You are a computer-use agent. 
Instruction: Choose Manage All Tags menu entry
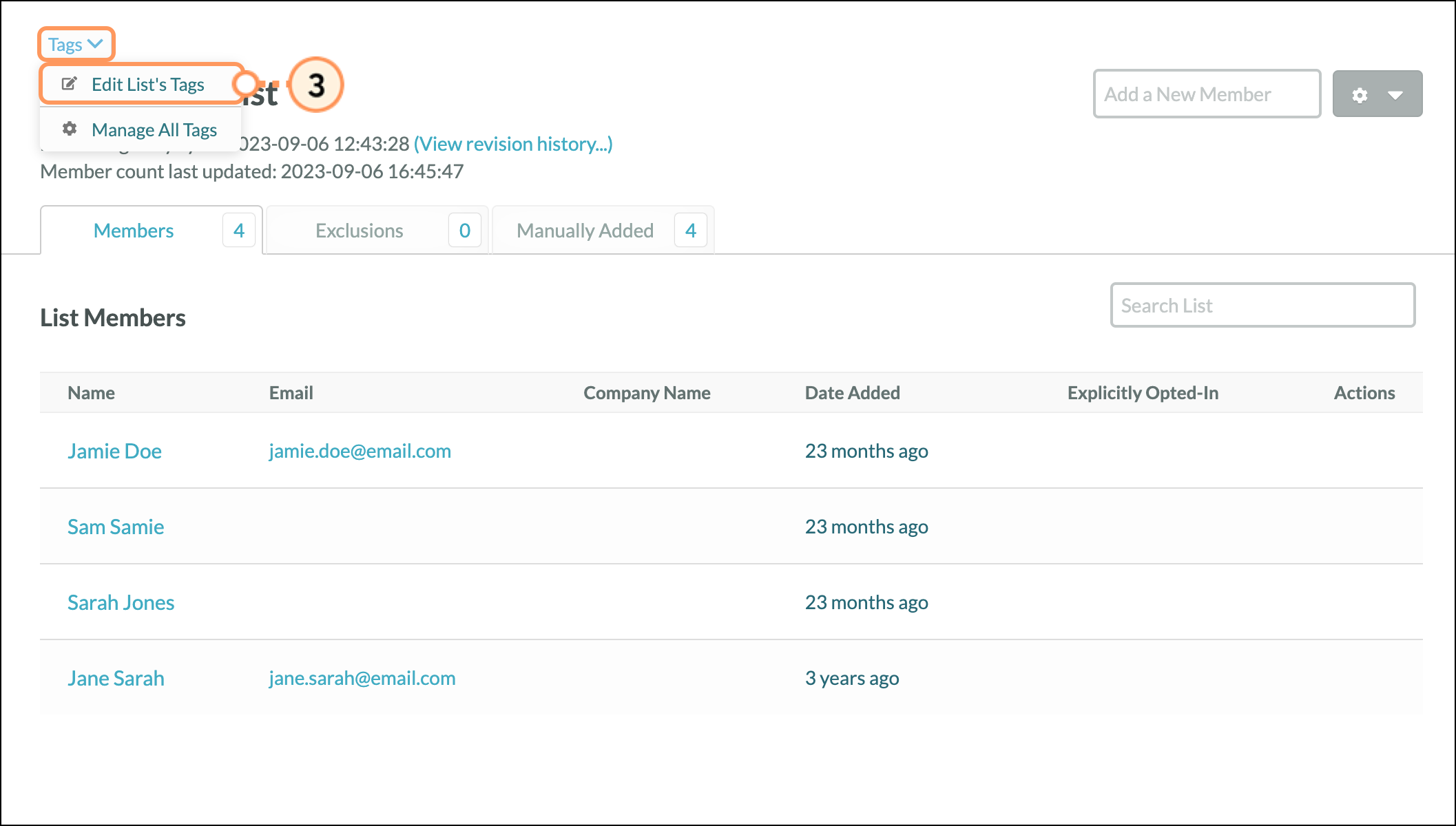154,130
